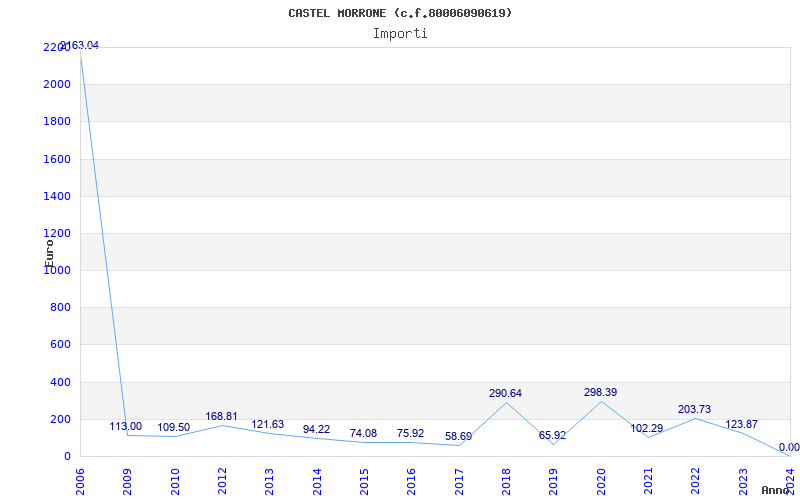The image size is (800, 500).
Task: Click the 1600 y-axis tick label
Action: pos(56,159)
